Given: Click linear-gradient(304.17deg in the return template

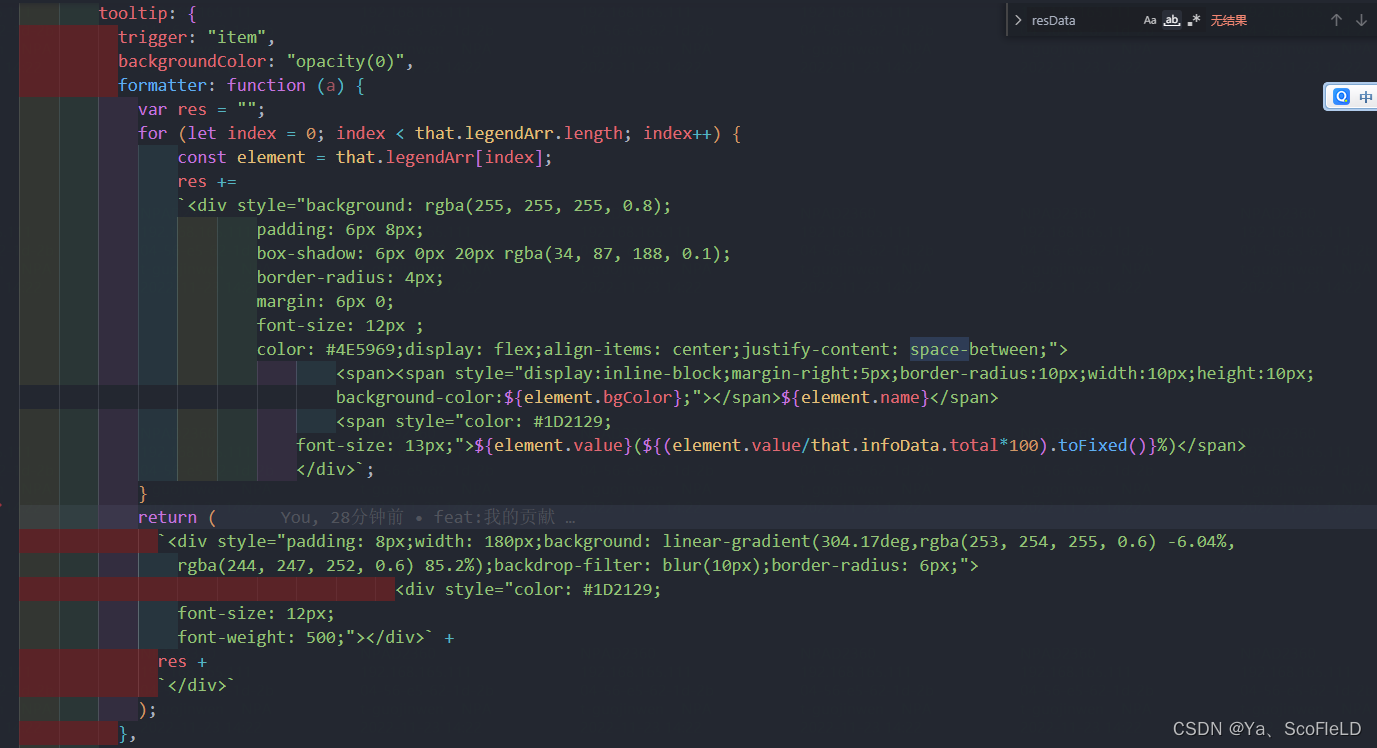Looking at the screenshot, I should pyautogui.click(x=787, y=541).
